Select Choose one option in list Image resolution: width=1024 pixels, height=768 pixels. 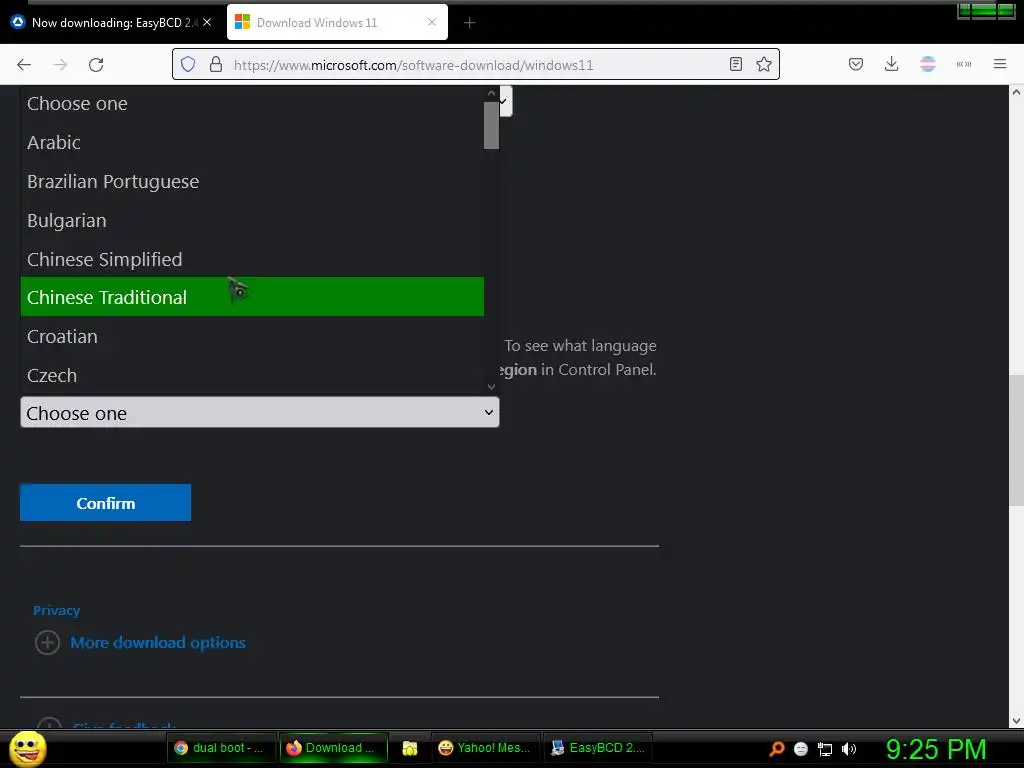(252, 104)
